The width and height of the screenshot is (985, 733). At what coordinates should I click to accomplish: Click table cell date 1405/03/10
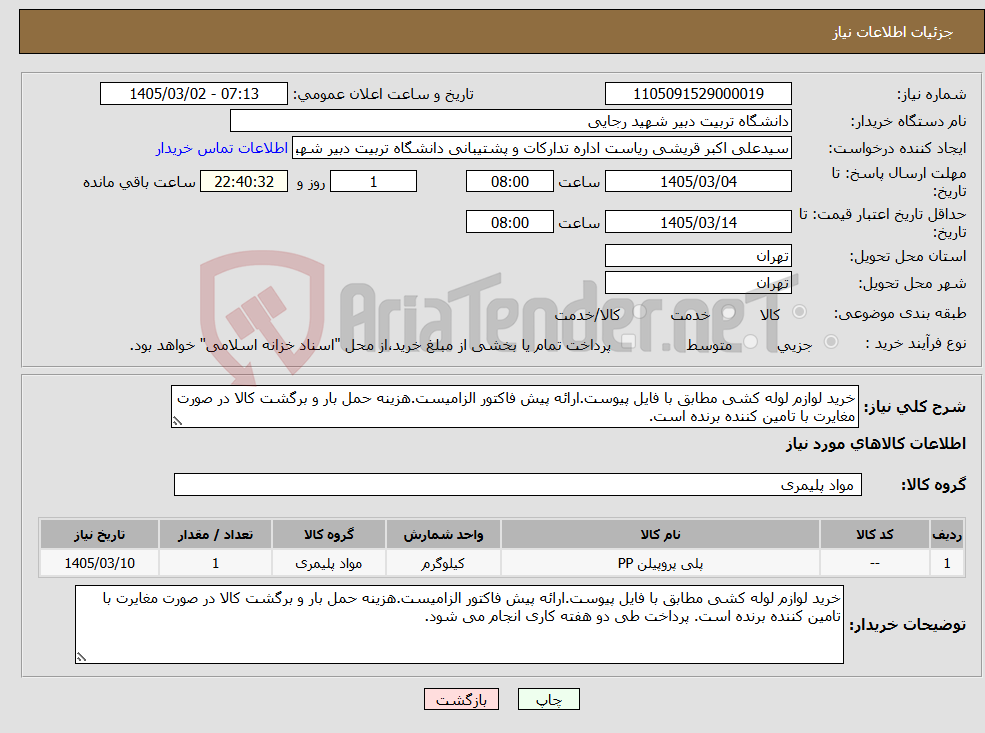click(x=99, y=563)
